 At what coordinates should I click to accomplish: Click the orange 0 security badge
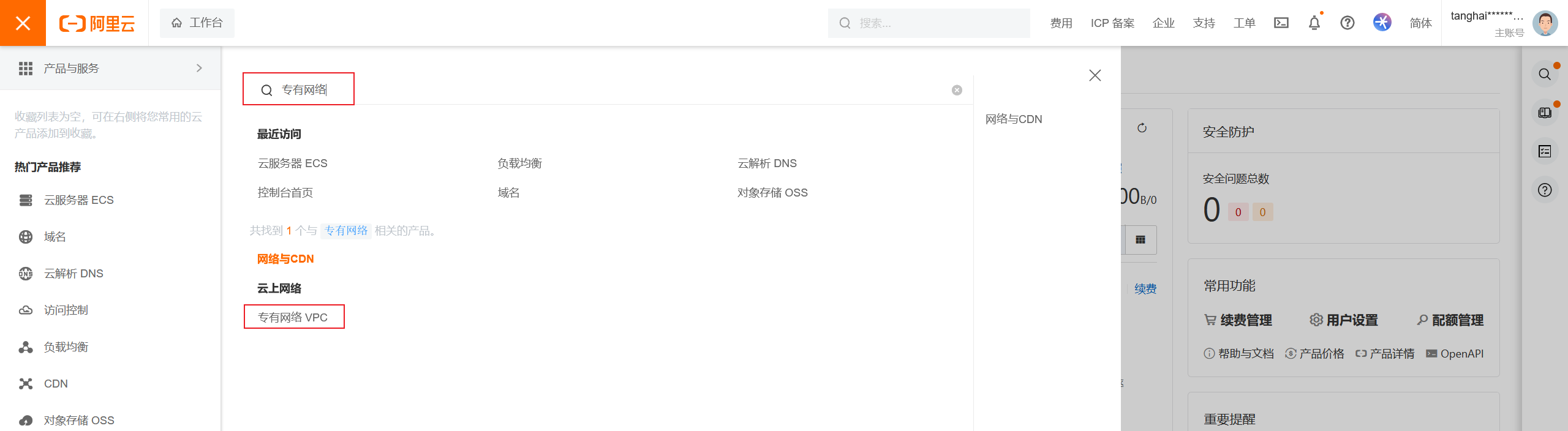[x=1262, y=212]
